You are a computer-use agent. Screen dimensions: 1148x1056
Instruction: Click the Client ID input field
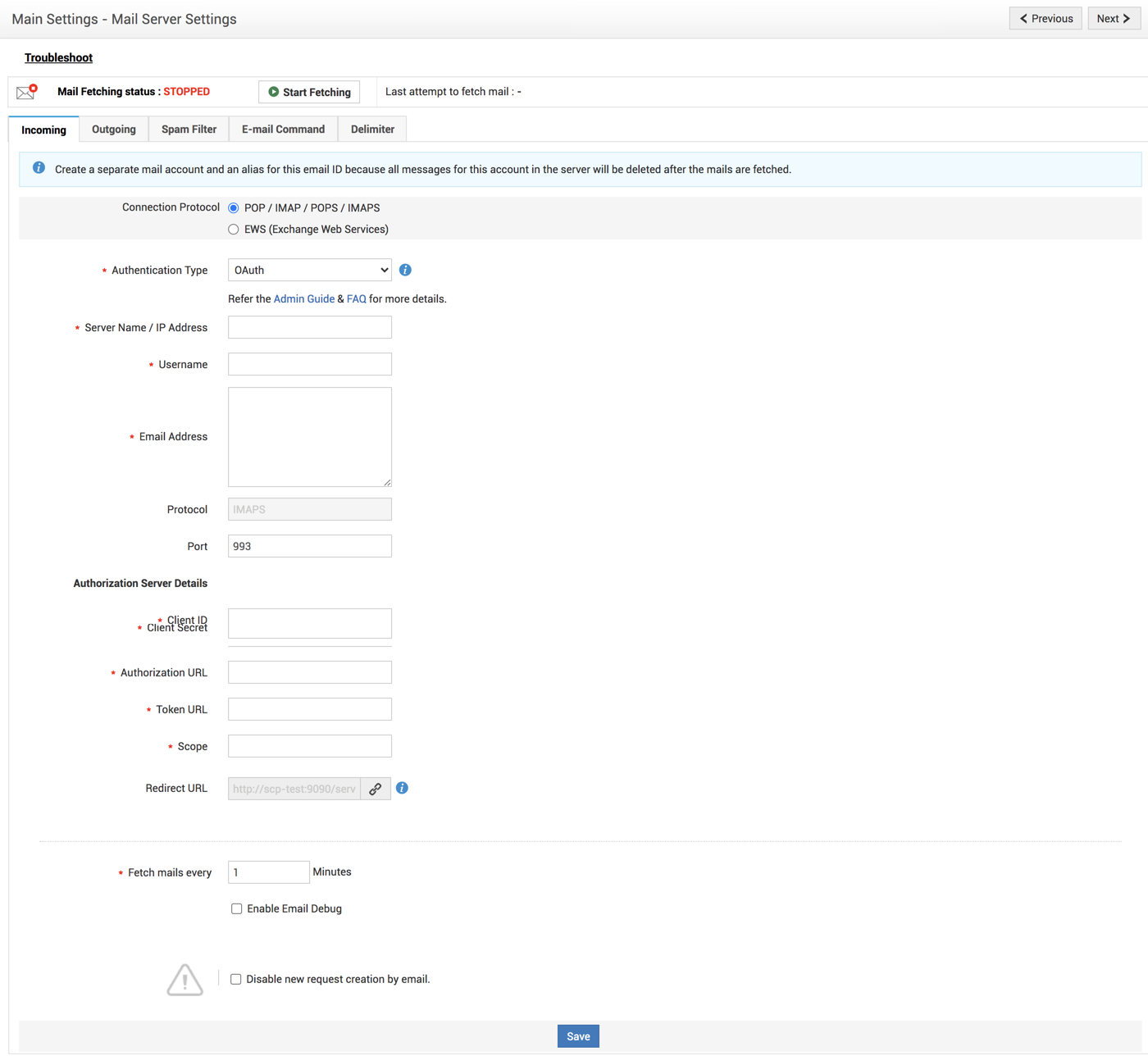pyautogui.click(x=310, y=623)
